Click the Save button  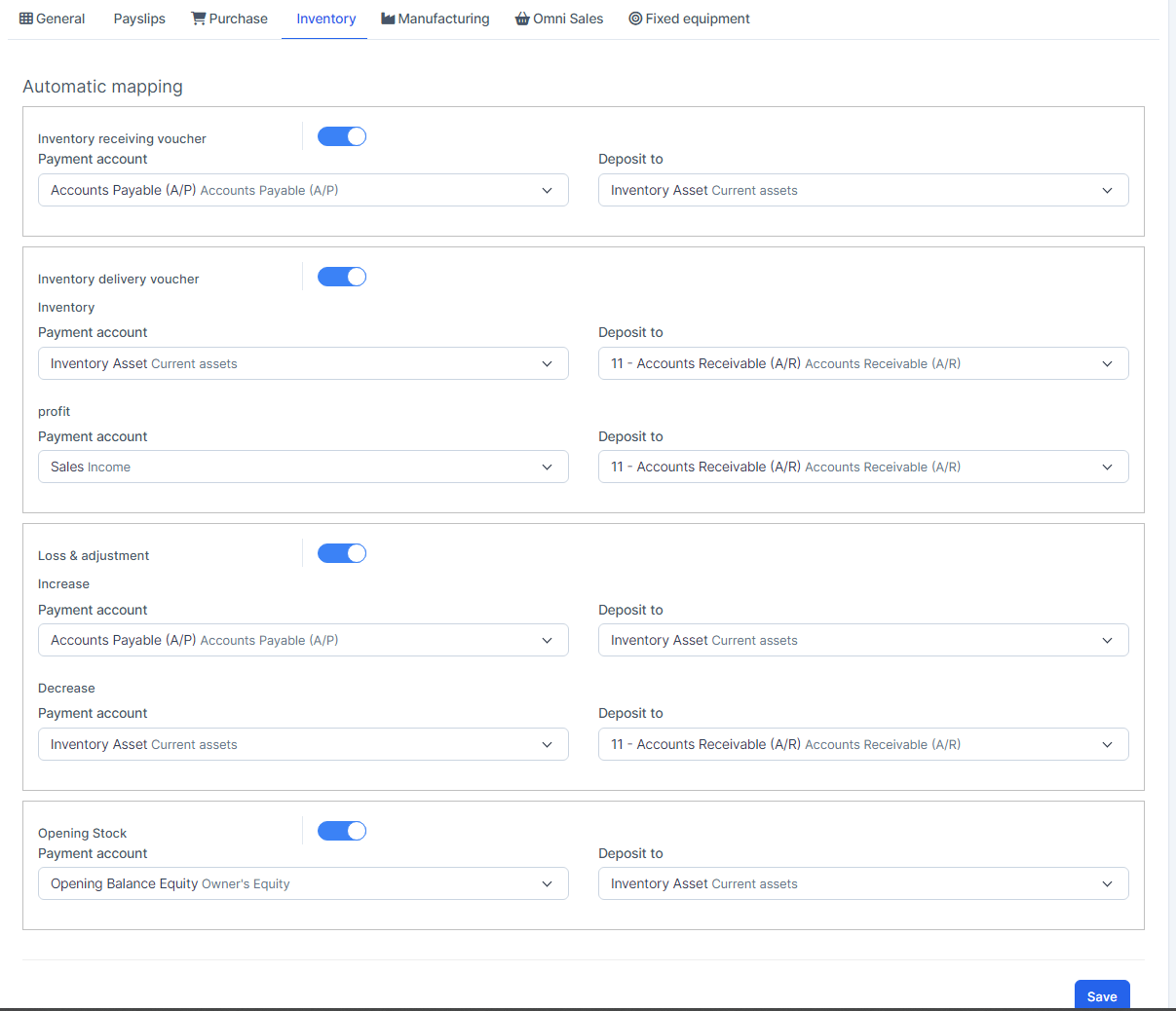pos(1102,995)
